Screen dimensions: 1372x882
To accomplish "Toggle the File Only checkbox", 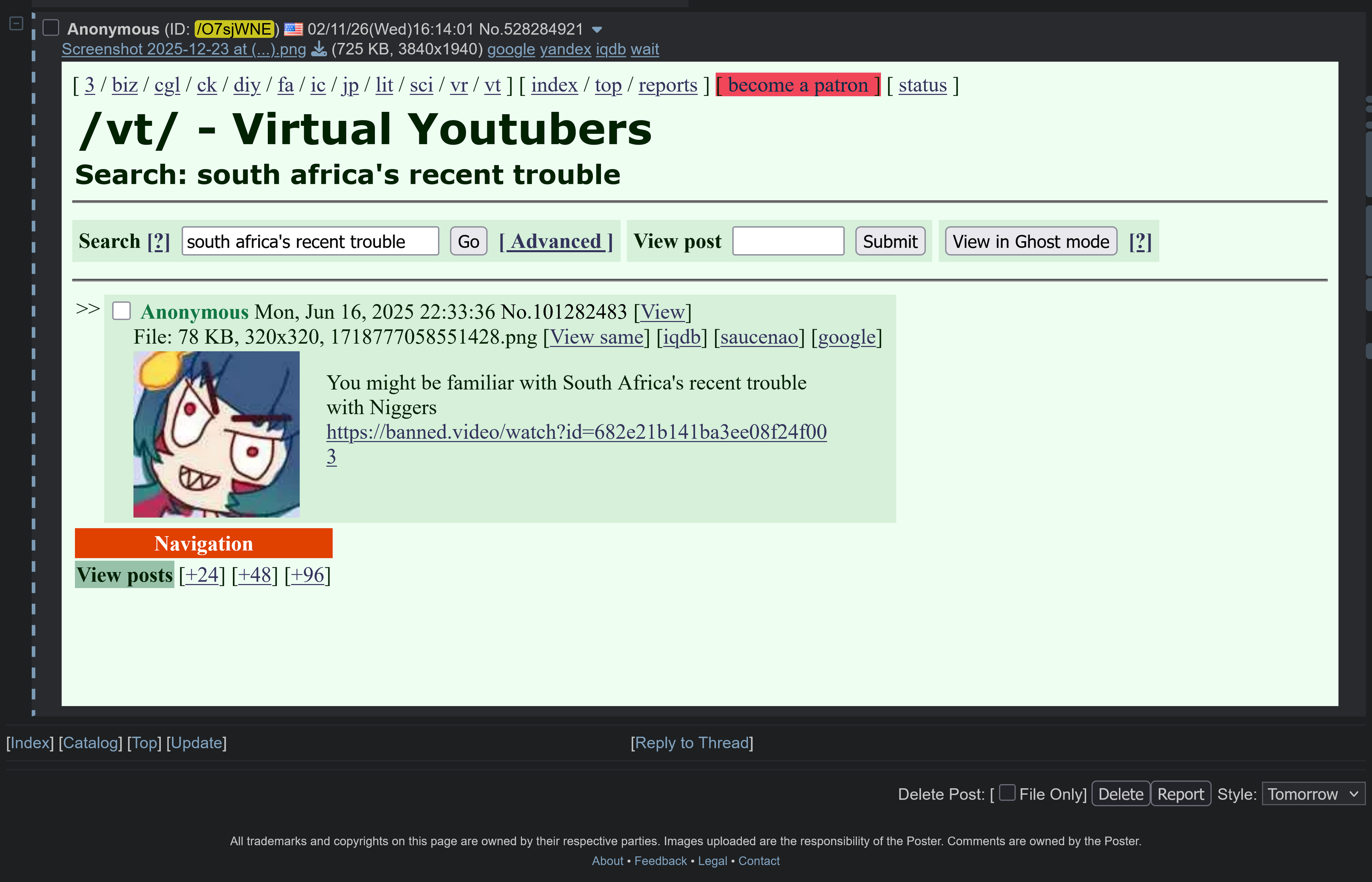I will pyautogui.click(x=1007, y=793).
